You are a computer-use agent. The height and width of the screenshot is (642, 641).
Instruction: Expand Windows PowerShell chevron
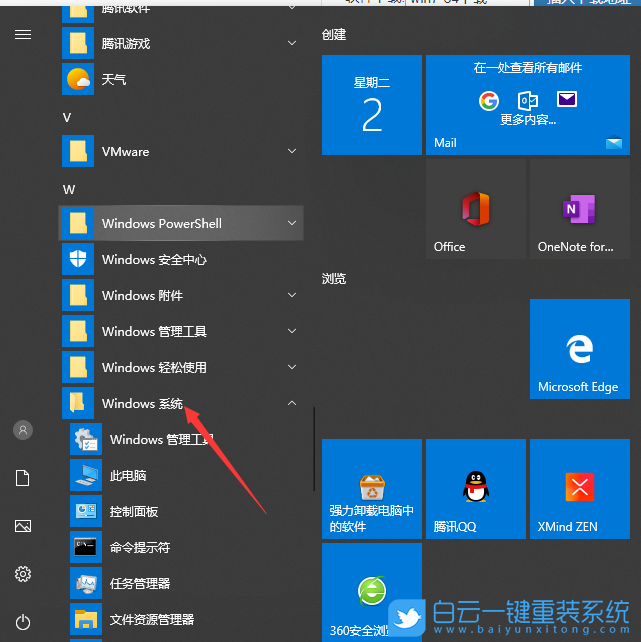(x=292, y=223)
